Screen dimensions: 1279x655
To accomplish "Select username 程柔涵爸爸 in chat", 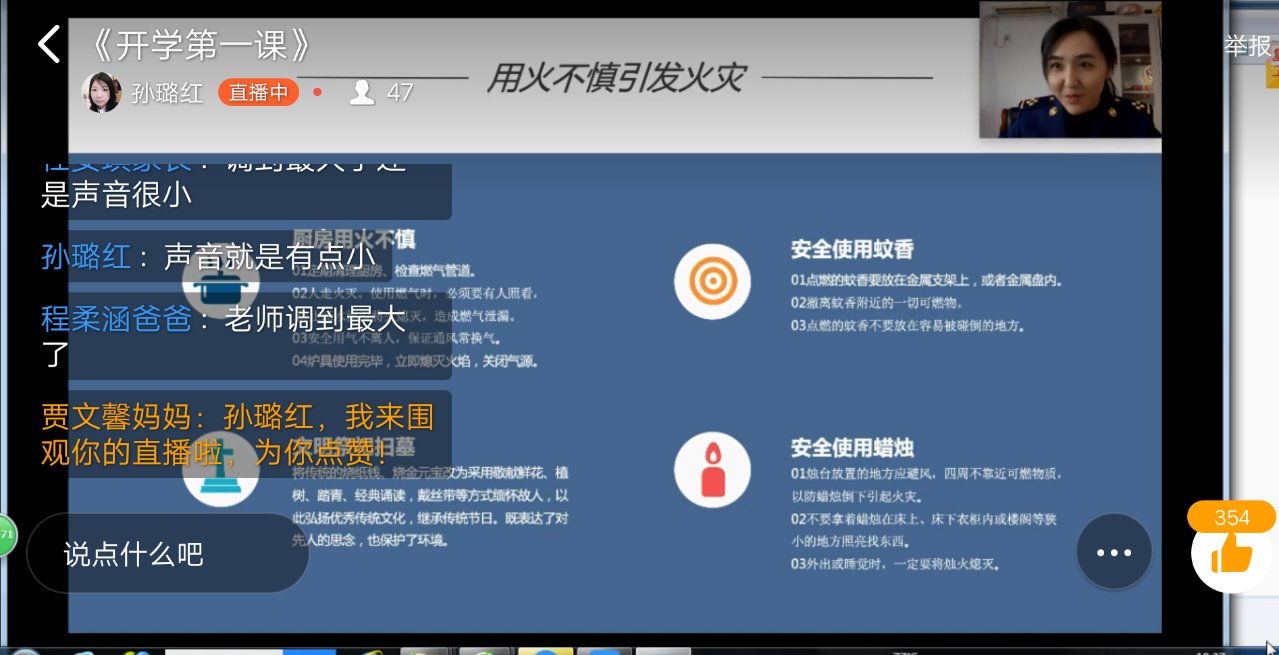I will click(x=116, y=319).
